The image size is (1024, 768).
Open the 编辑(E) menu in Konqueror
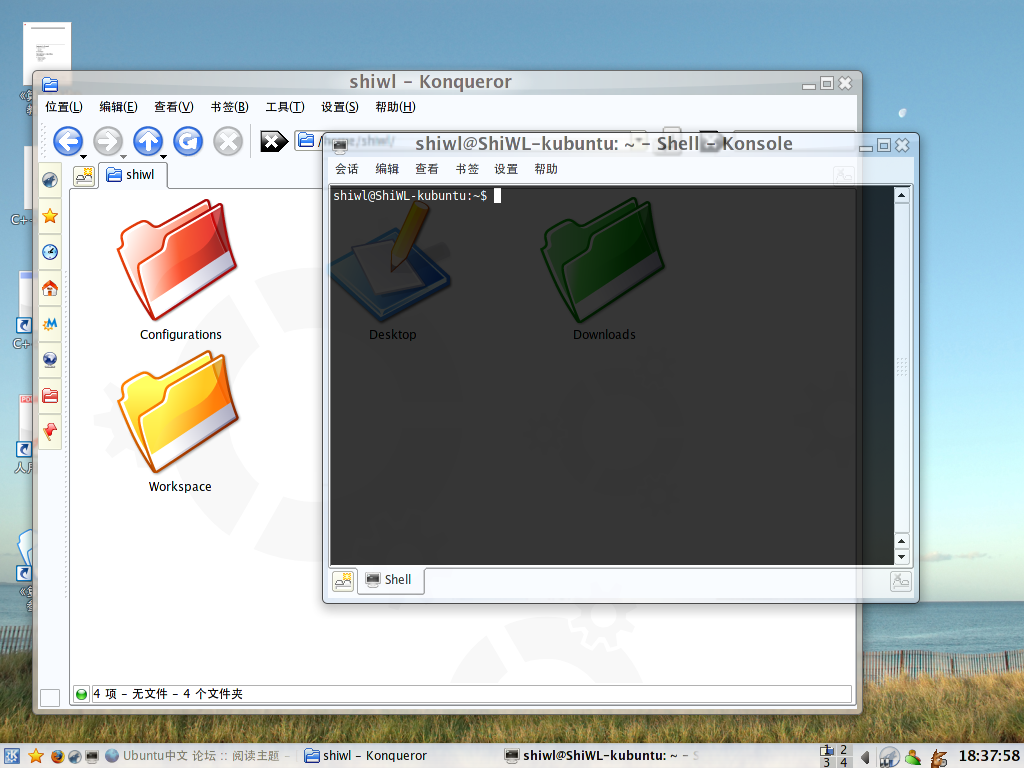coord(118,107)
